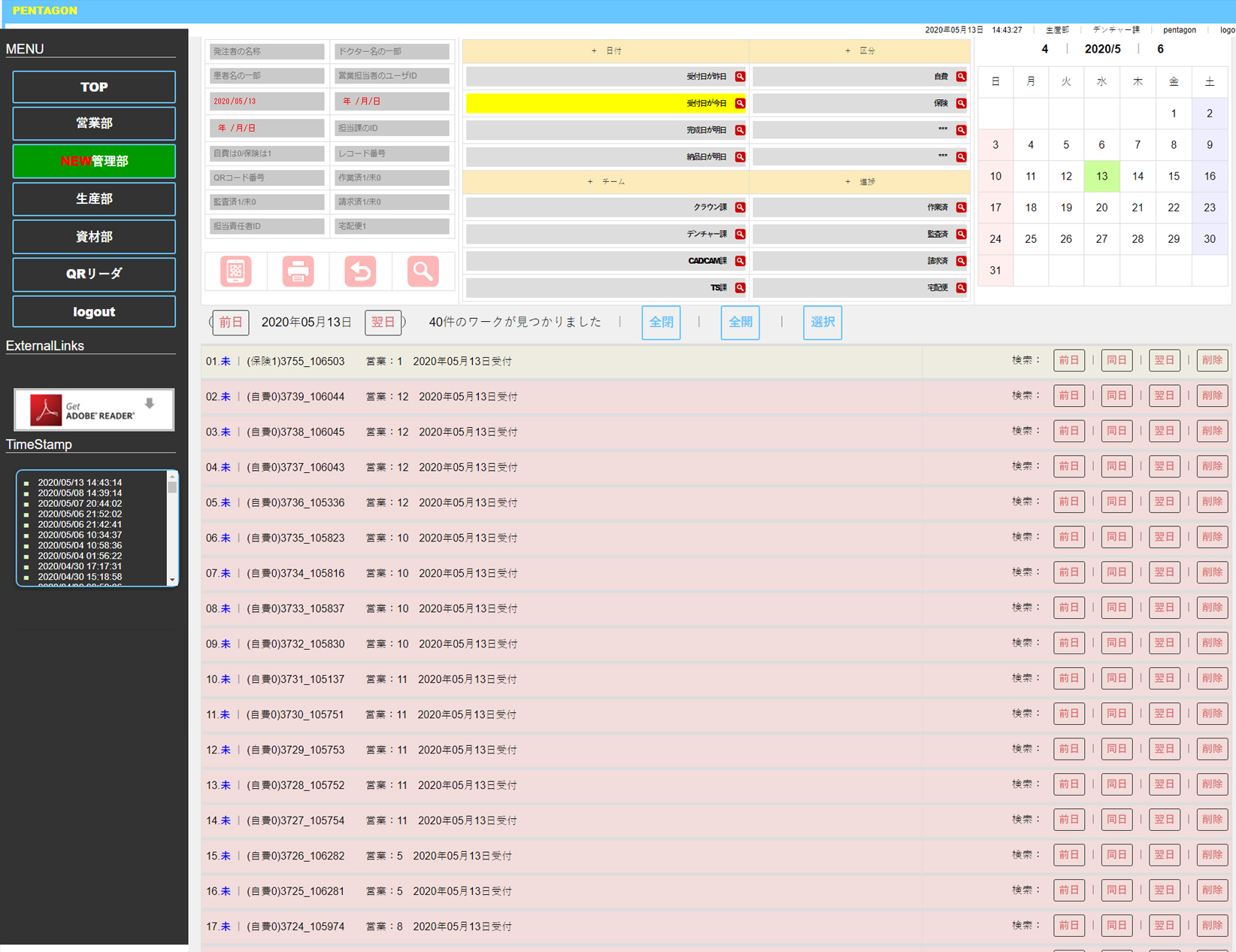Open the 営業部 menu item
Screen dimensions: 1236x952
94,123
